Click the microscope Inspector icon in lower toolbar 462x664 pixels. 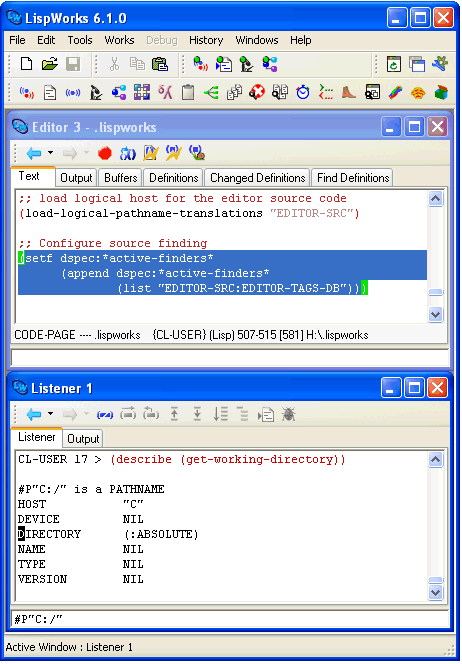click(96, 92)
